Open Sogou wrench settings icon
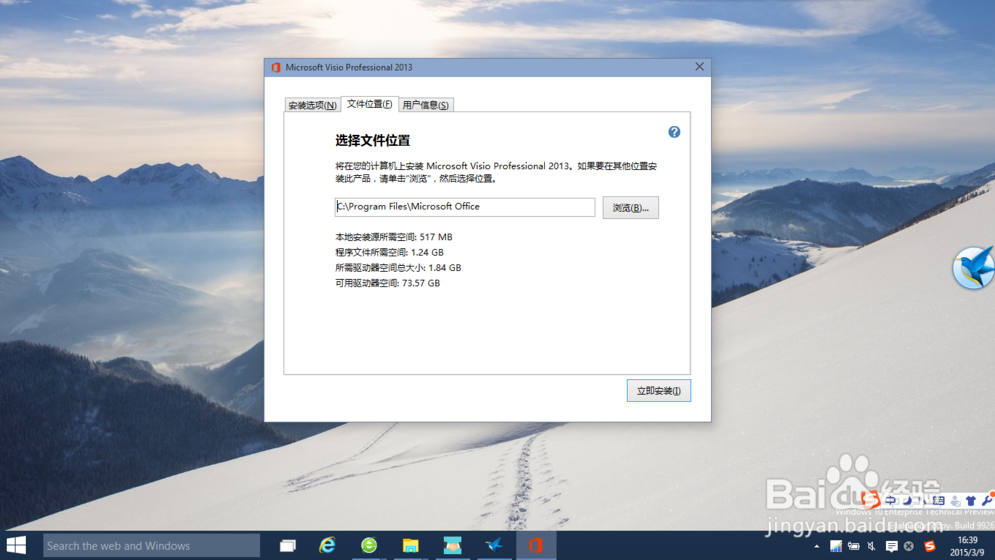The image size is (995, 560). (987, 500)
